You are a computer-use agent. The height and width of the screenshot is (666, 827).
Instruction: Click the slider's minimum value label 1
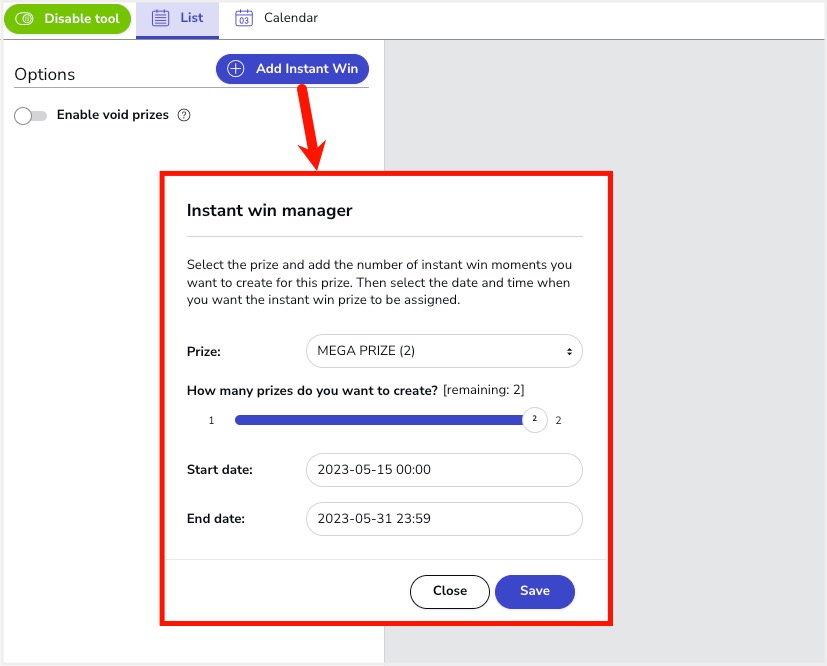click(212, 421)
